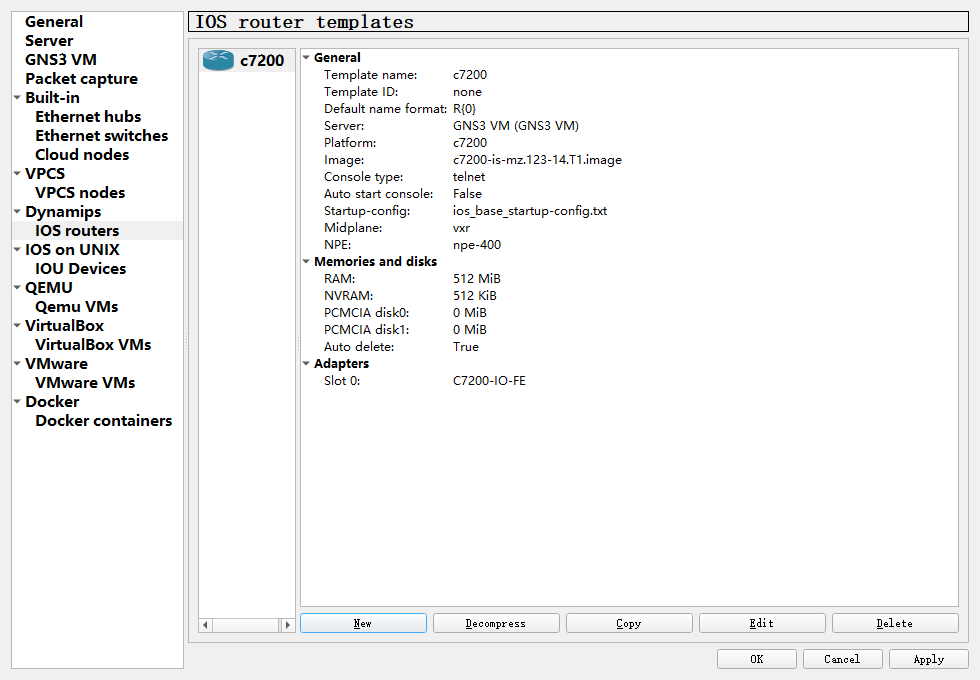
Task: Select the Slot 0 C7200-IO-FE row
Action: pyautogui.click(x=629, y=381)
